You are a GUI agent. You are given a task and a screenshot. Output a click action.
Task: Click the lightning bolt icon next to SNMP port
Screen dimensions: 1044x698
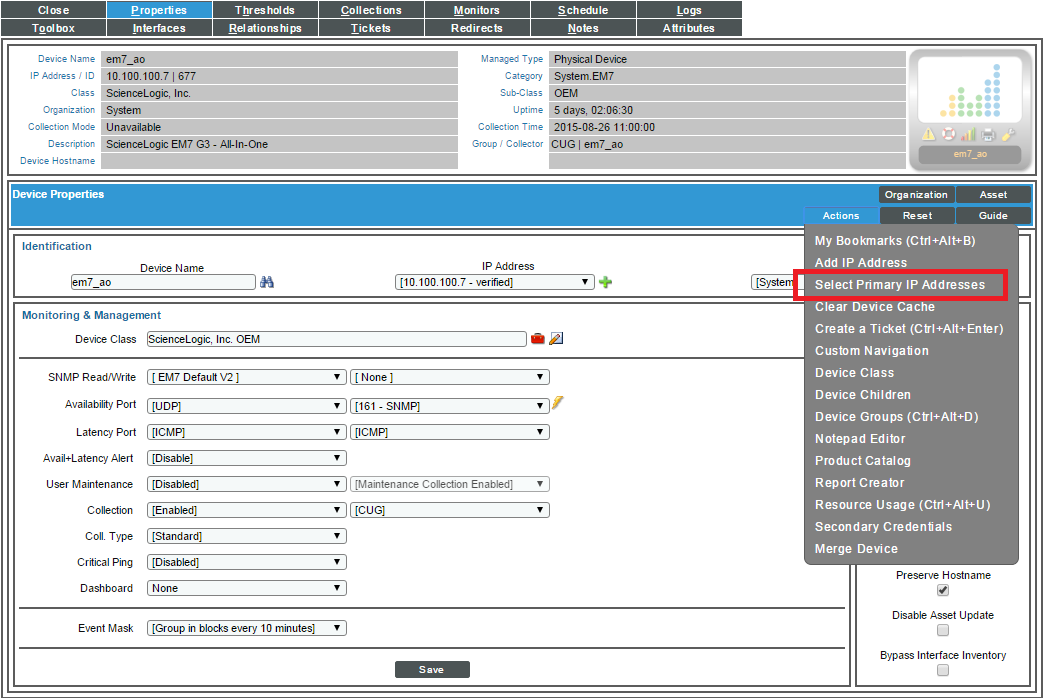click(x=558, y=404)
